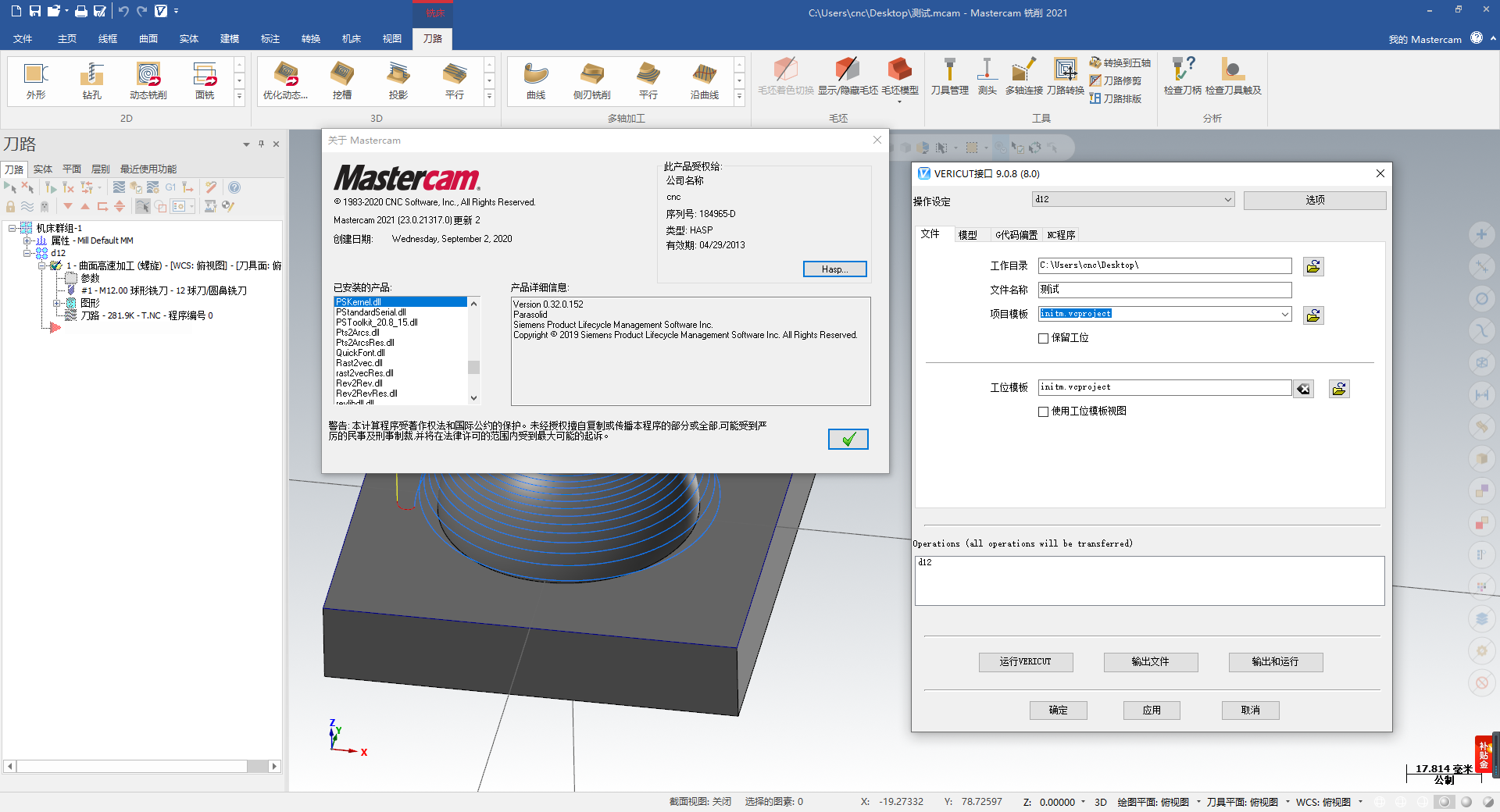Confirm About dialog with green checkmark
This screenshot has width=1500, height=812.
click(848, 440)
